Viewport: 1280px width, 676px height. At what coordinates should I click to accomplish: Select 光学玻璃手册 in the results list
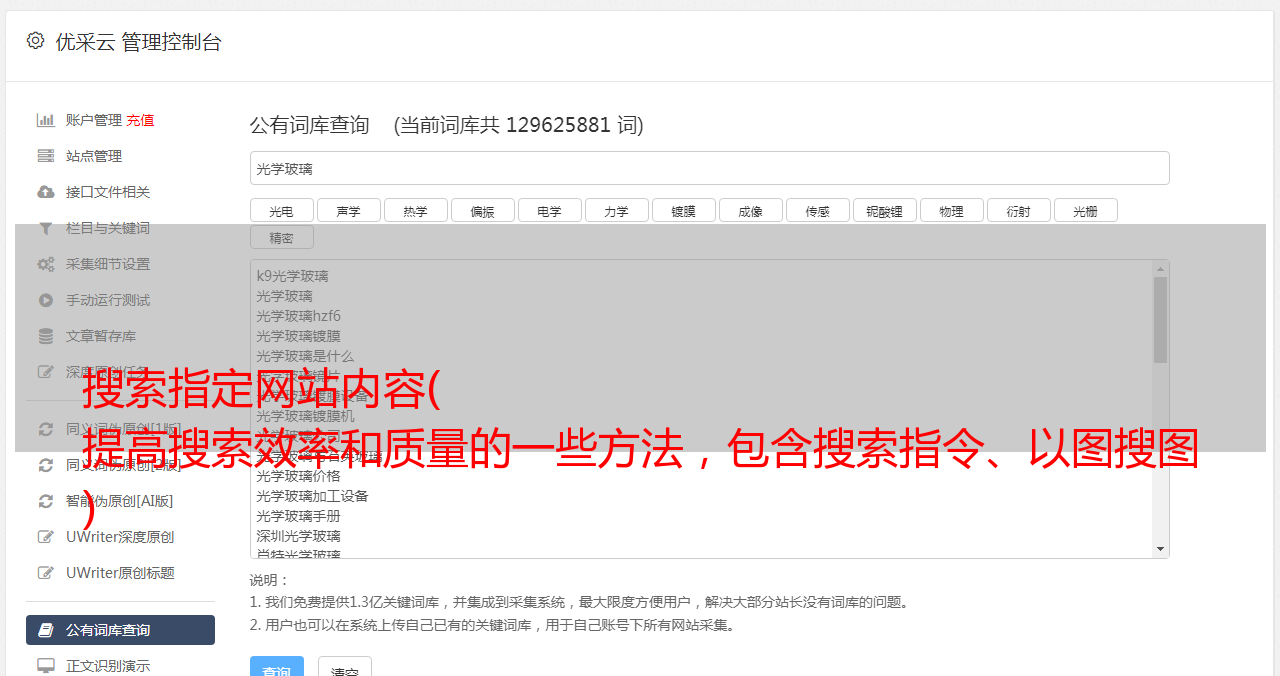(298, 516)
